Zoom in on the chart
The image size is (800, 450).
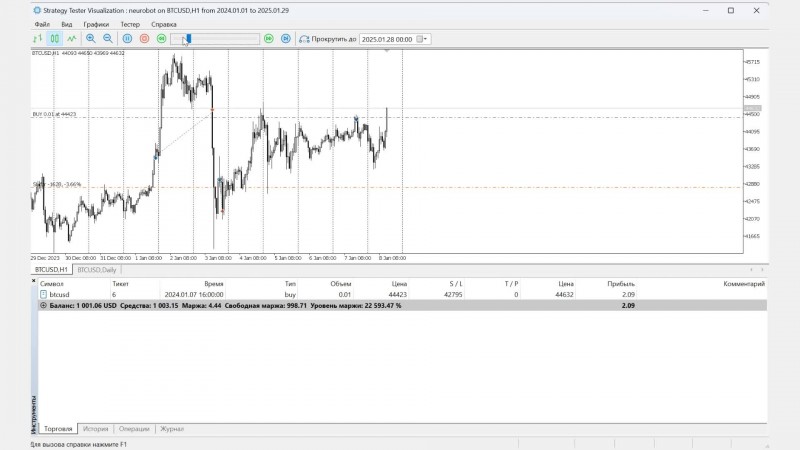pyautogui.click(x=91, y=39)
